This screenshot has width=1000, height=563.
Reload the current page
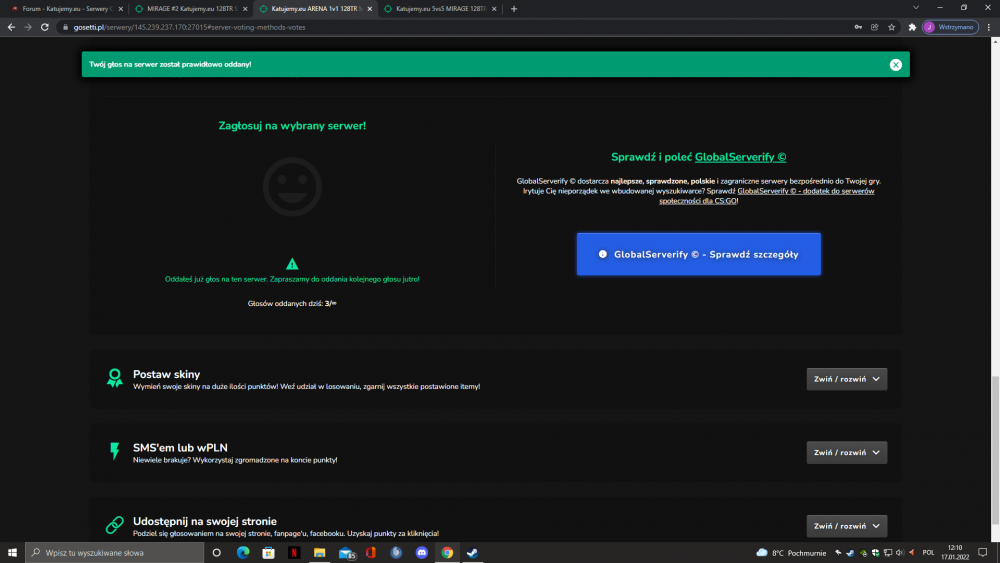pyautogui.click(x=45, y=27)
